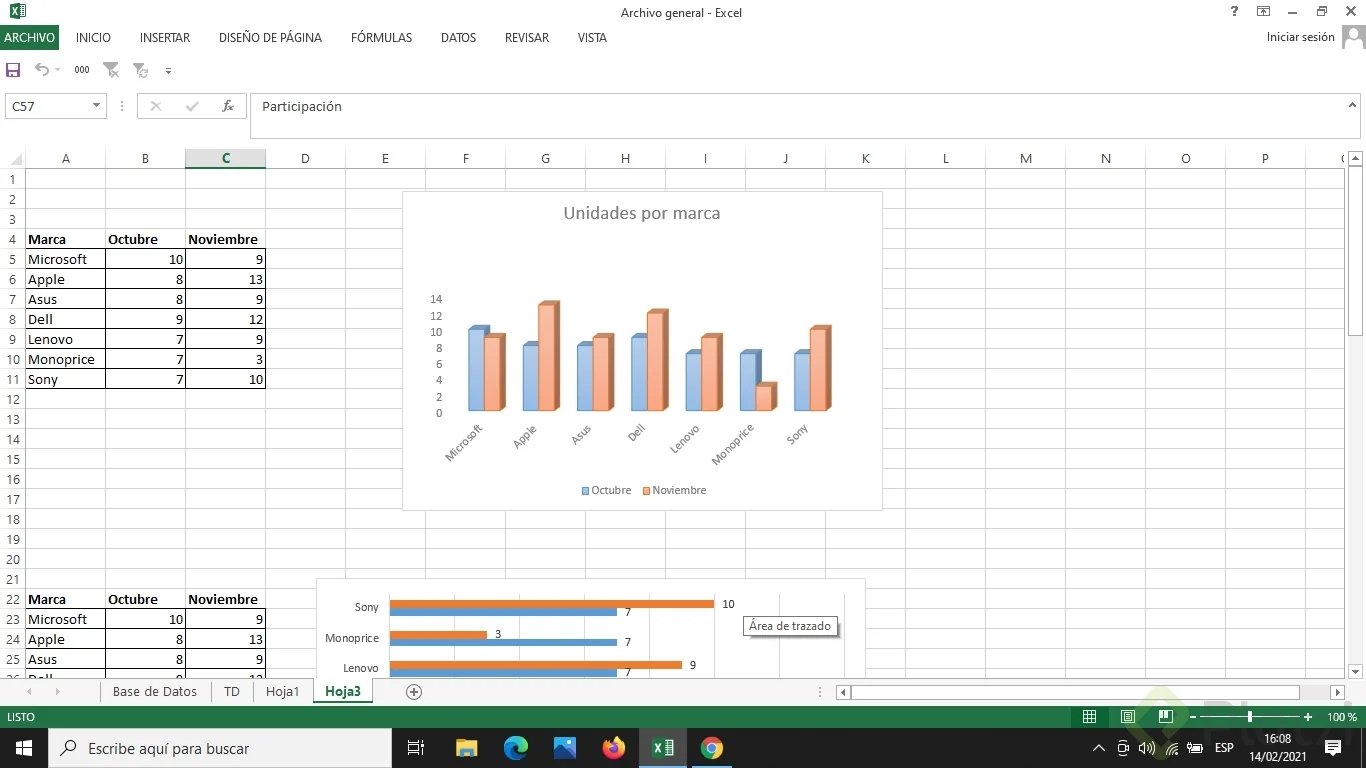Image resolution: width=1366 pixels, height=768 pixels.
Task: Launch Google Chrome from the taskbar
Action: click(711, 748)
